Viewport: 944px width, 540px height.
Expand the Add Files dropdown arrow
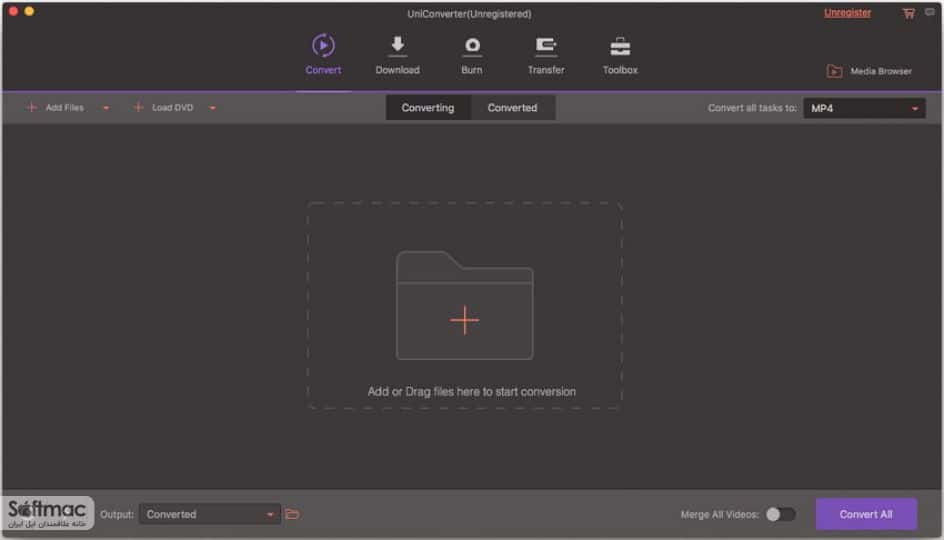(x=106, y=108)
